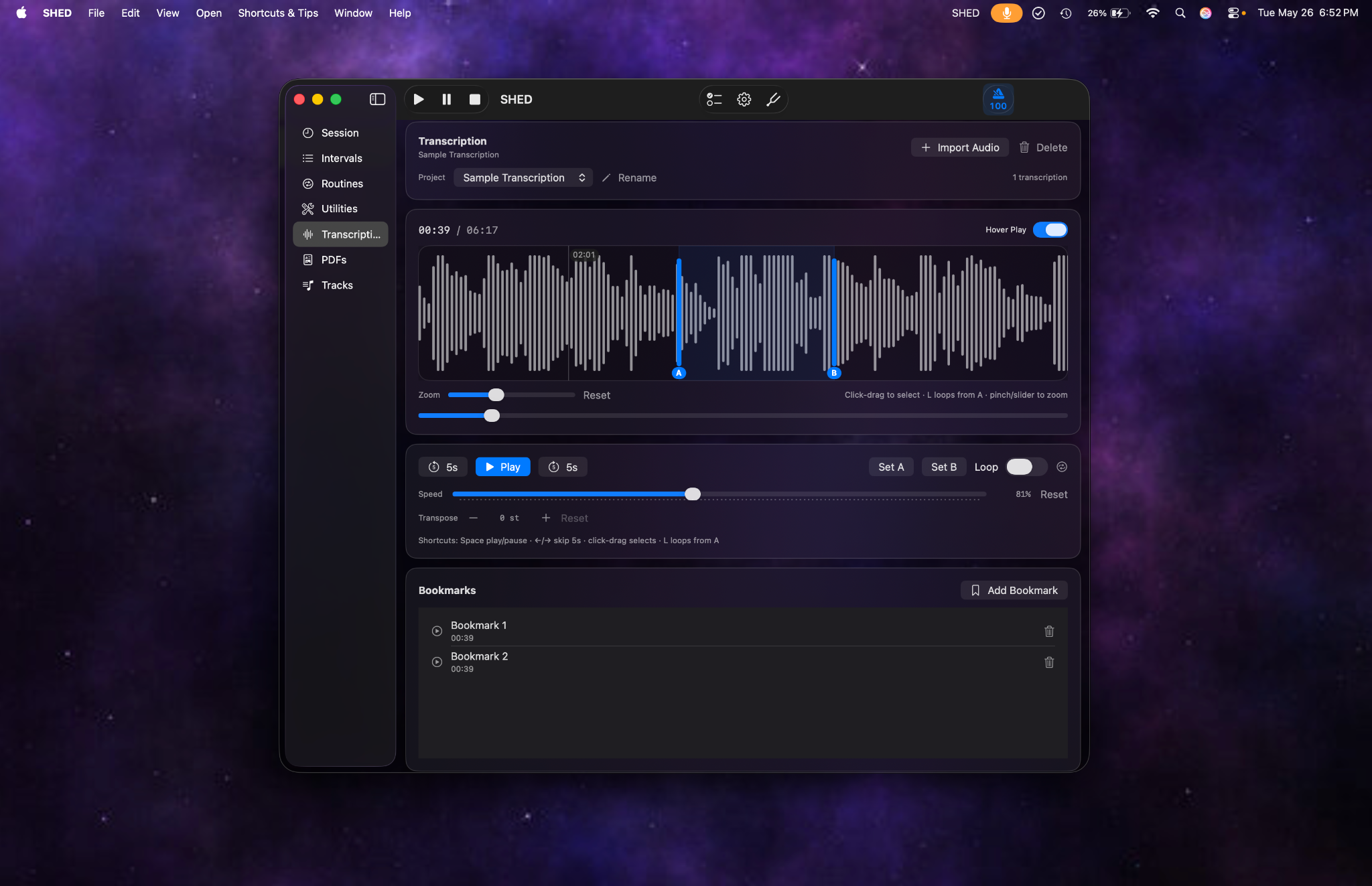
Task: Click the toolbar Pause icon
Action: tap(447, 99)
